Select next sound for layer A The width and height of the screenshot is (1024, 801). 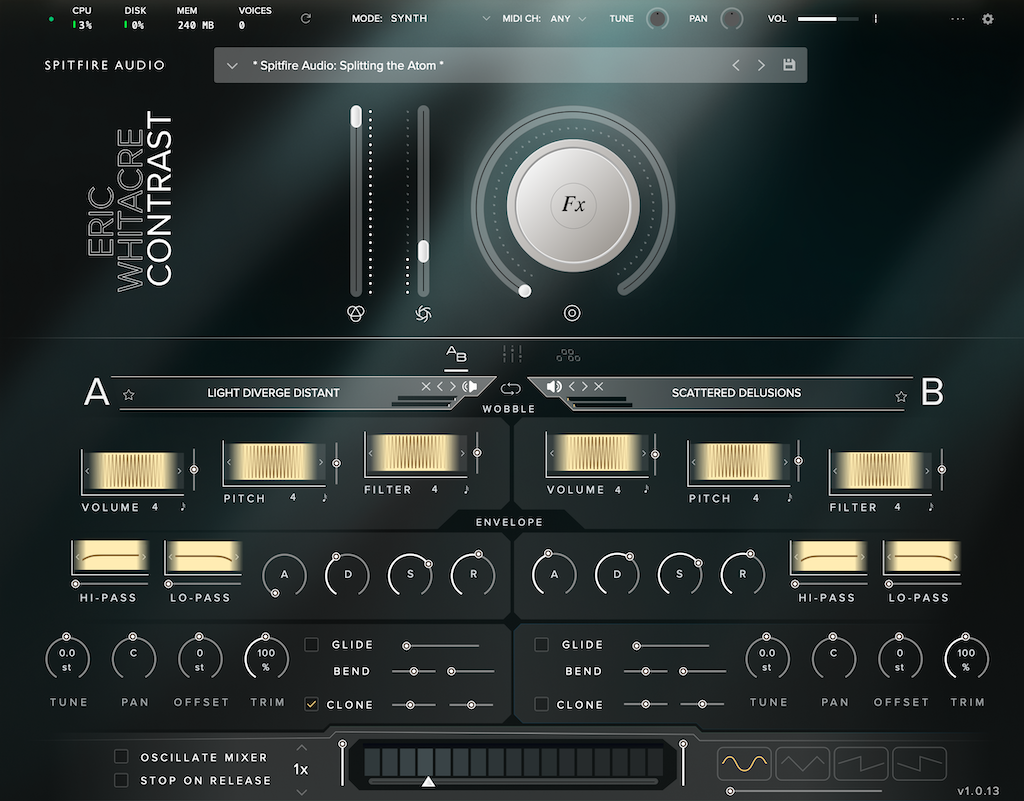pyautogui.click(x=453, y=386)
